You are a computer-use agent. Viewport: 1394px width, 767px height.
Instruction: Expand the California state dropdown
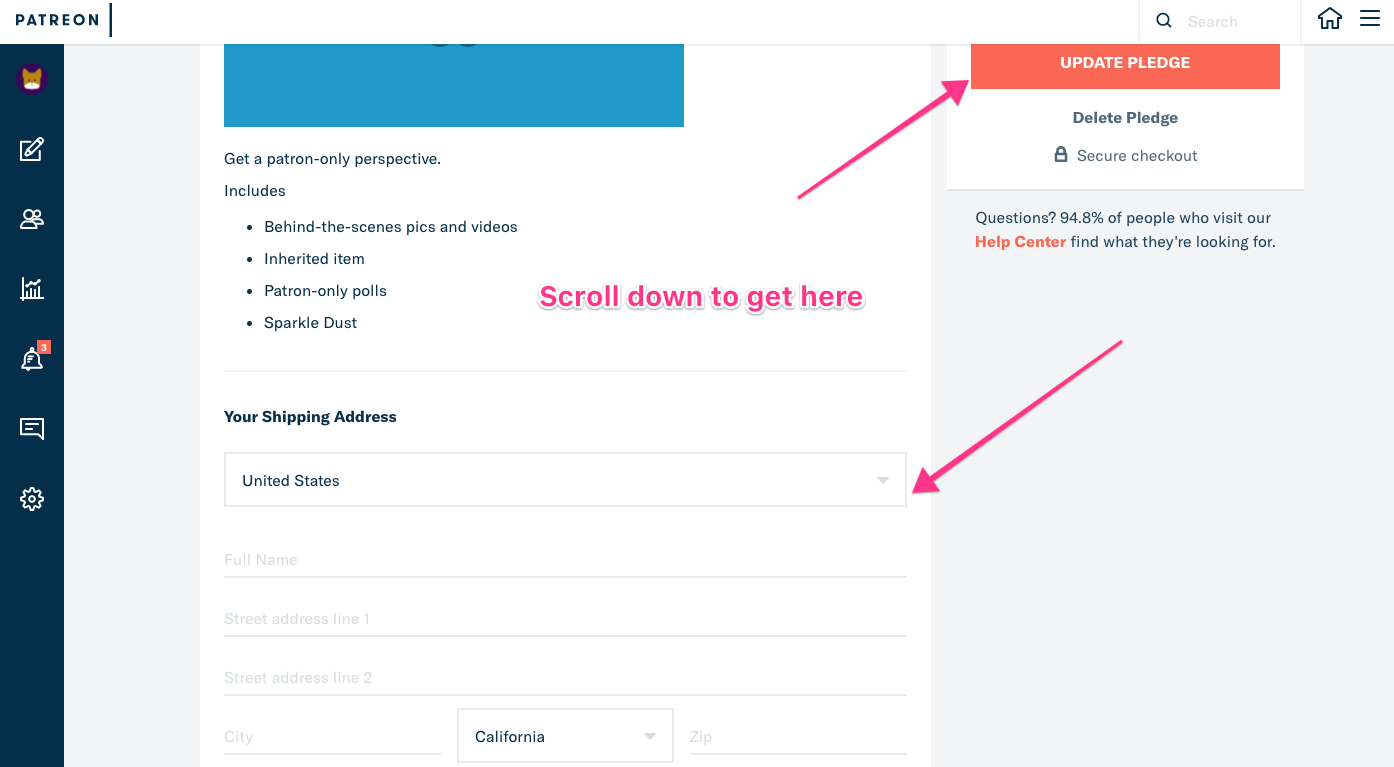click(565, 737)
